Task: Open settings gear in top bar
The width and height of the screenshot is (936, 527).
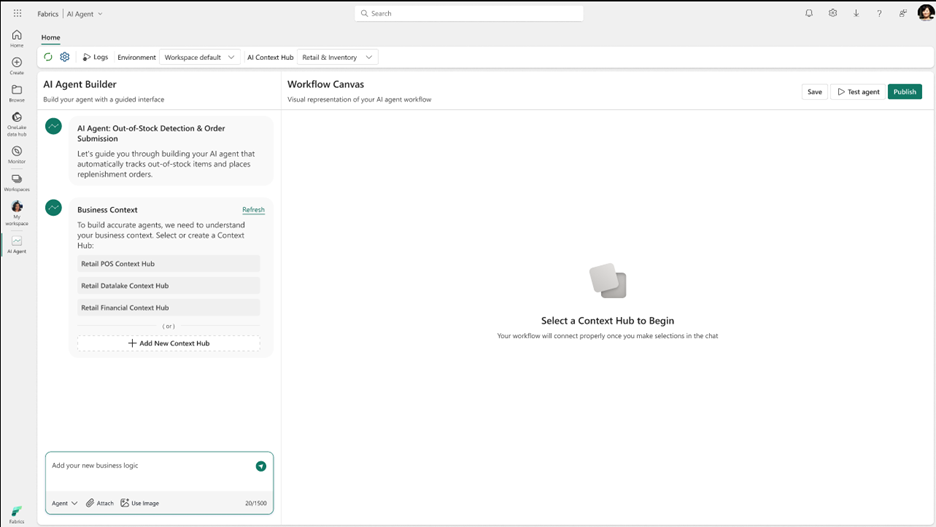Action: coord(833,13)
